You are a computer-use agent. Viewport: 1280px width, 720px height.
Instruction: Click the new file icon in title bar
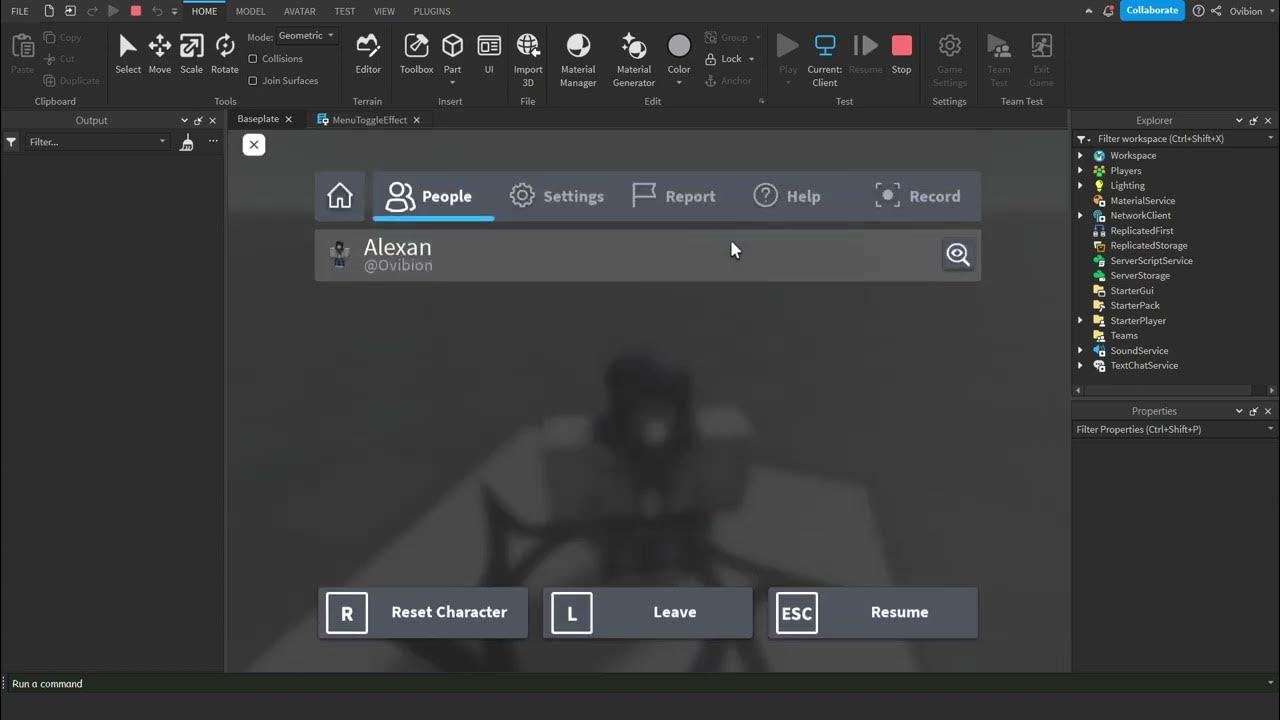coord(49,11)
